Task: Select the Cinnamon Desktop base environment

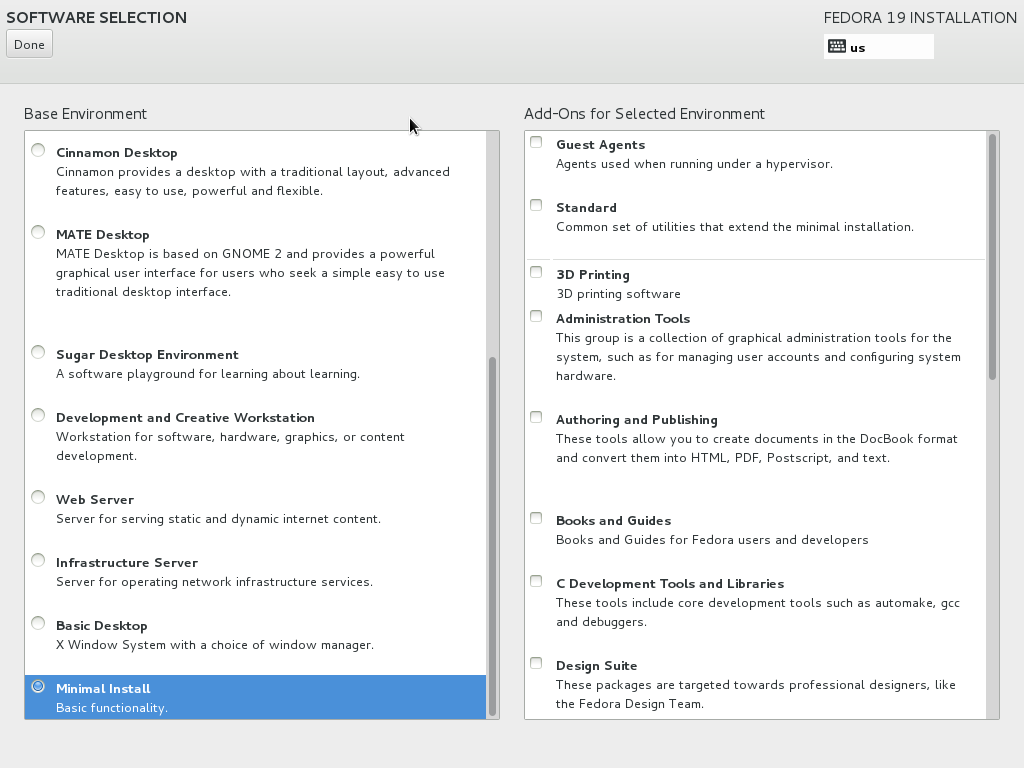Action: click(x=37, y=149)
